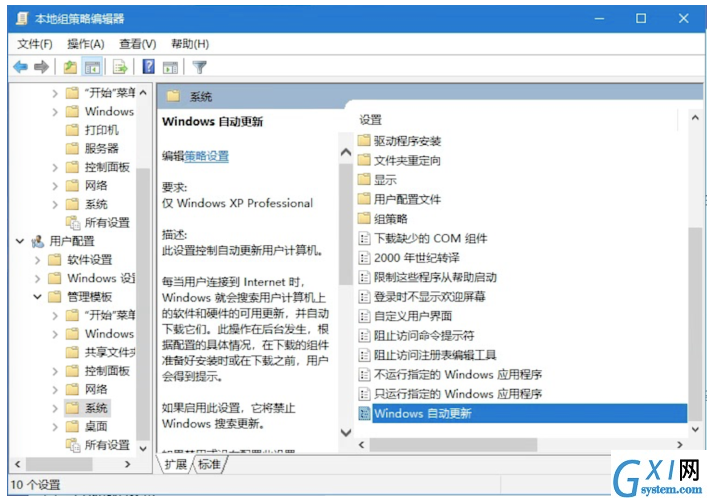
Task: Click the Up one level folder icon
Action: 70,67
